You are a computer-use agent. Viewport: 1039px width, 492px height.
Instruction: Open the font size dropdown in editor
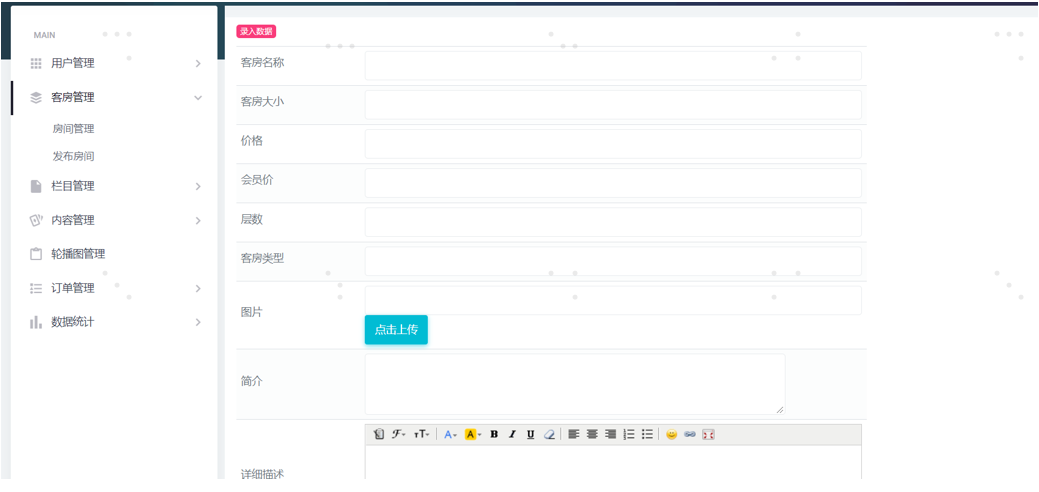coord(421,434)
